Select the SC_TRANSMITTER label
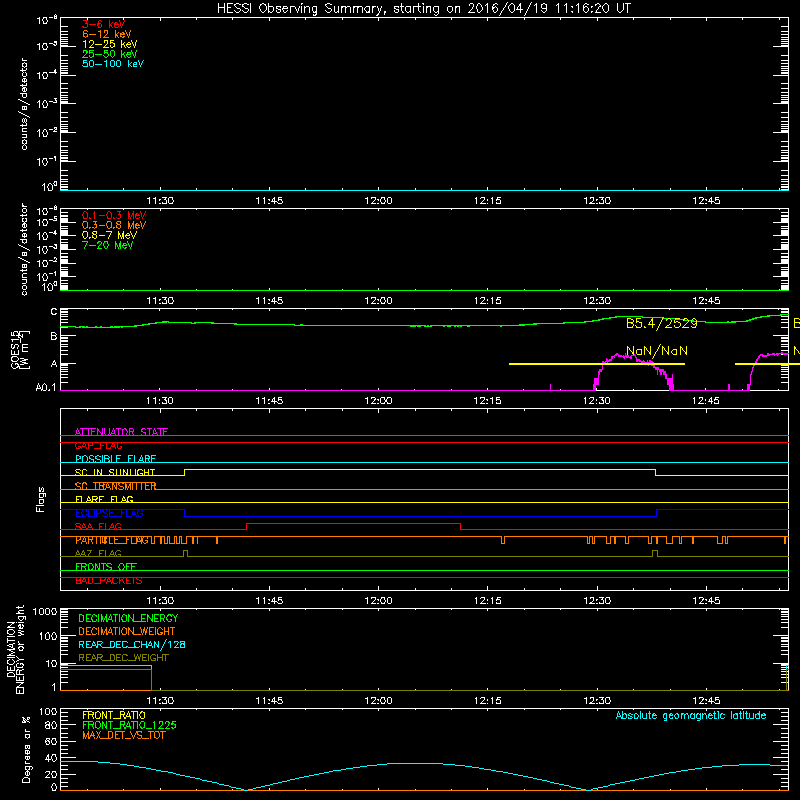 (115, 486)
